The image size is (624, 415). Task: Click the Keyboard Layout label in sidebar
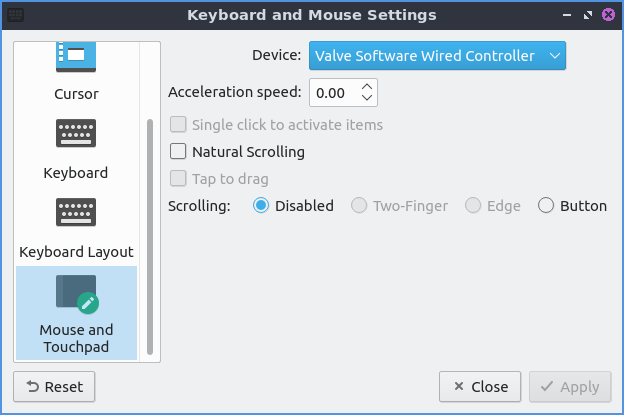(x=76, y=252)
